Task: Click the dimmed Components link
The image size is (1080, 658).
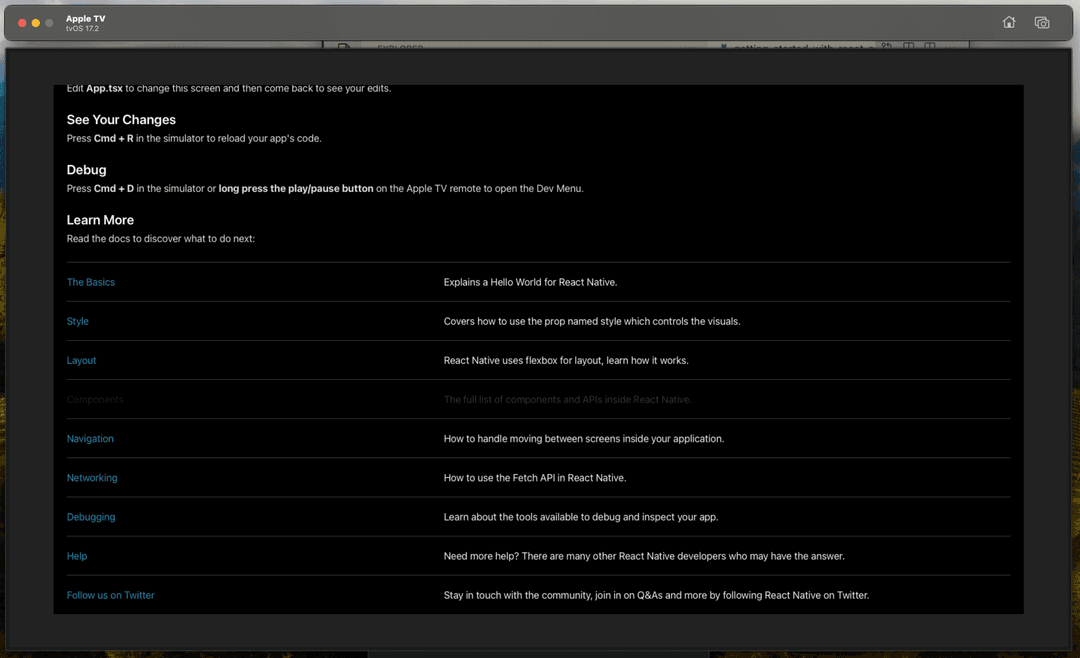Action: coord(95,399)
